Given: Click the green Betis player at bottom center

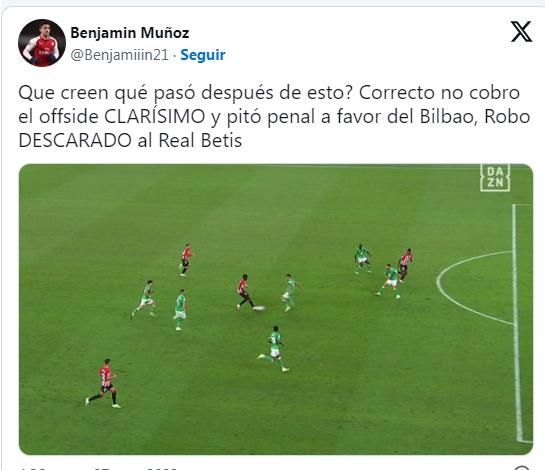Looking at the screenshot, I should click(274, 349).
